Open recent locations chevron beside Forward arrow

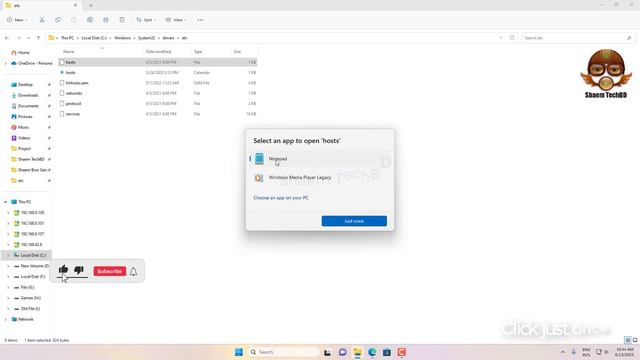click(x=29, y=38)
